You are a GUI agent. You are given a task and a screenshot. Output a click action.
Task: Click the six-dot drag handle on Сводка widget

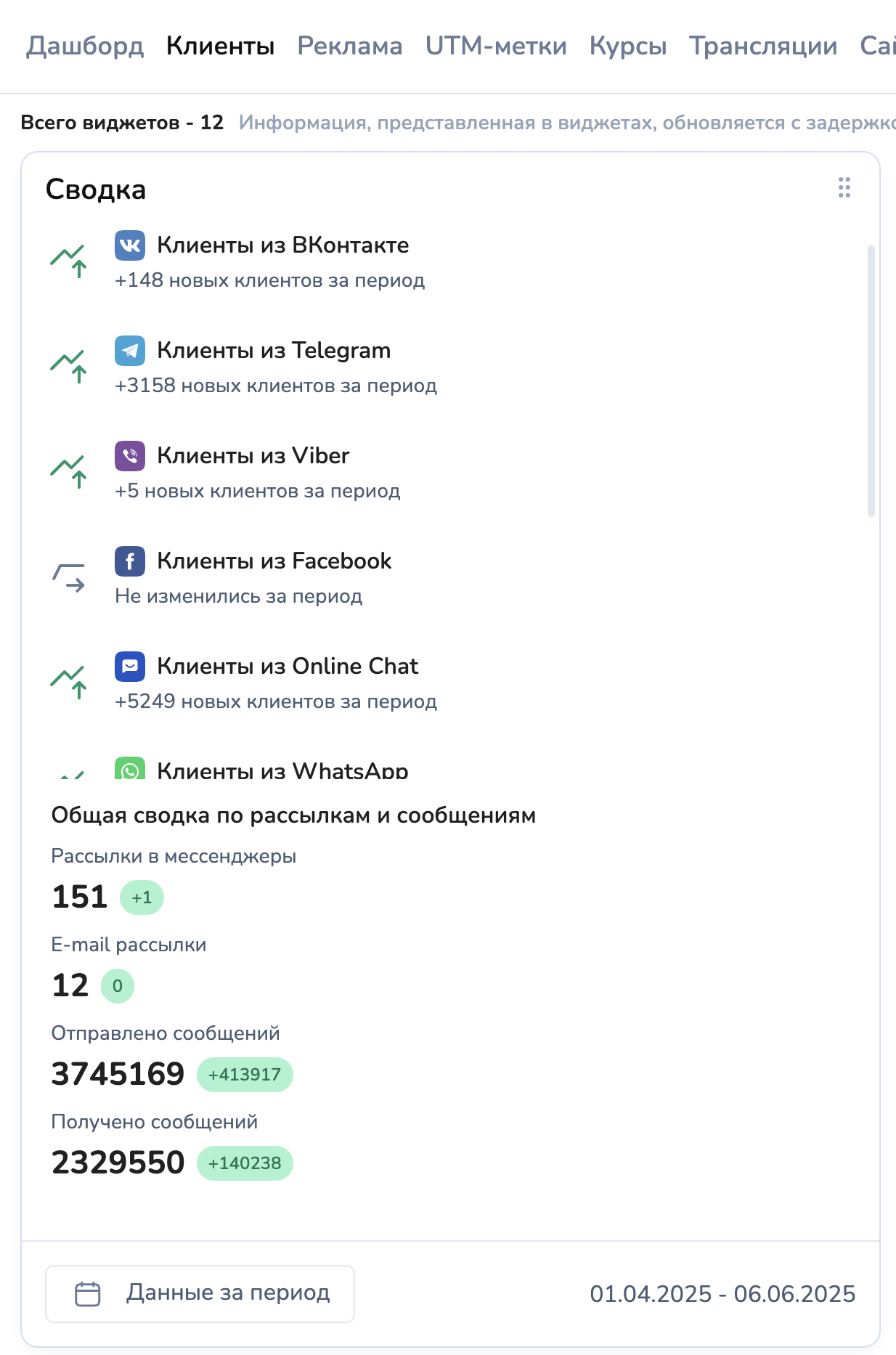tap(844, 187)
